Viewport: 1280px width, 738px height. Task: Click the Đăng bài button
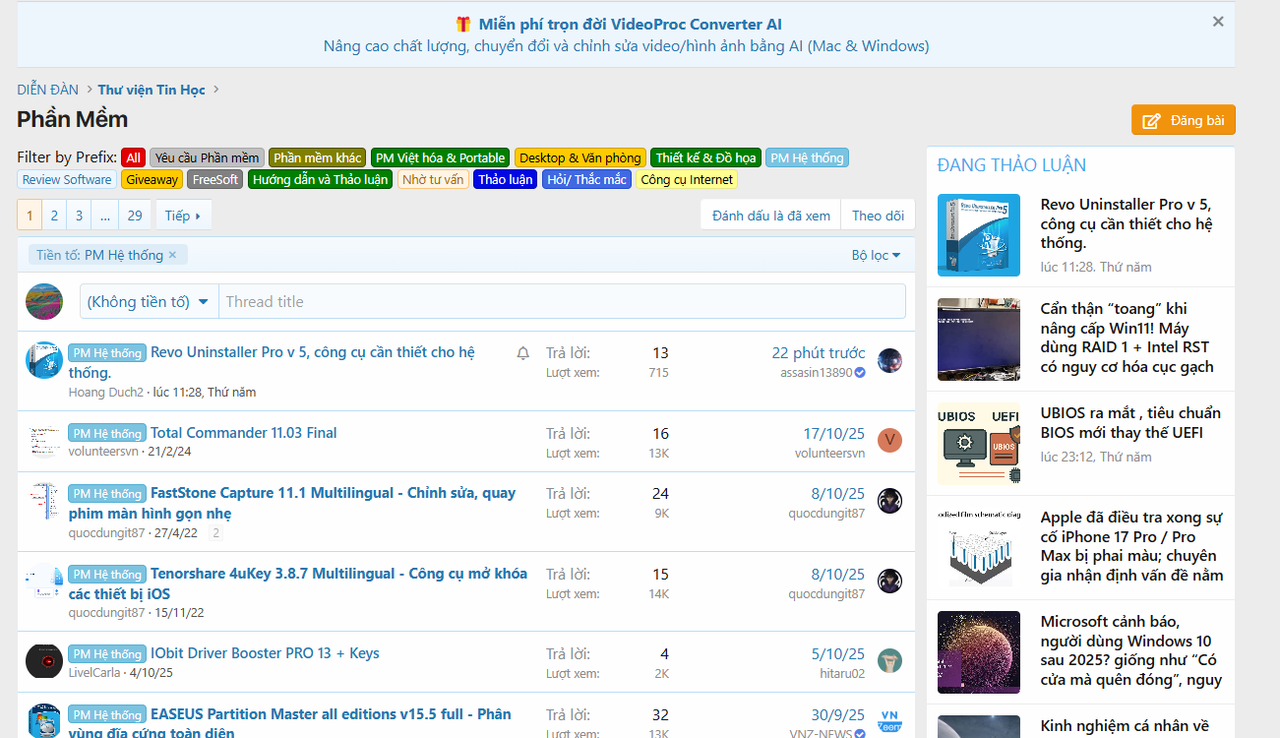[1184, 120]
